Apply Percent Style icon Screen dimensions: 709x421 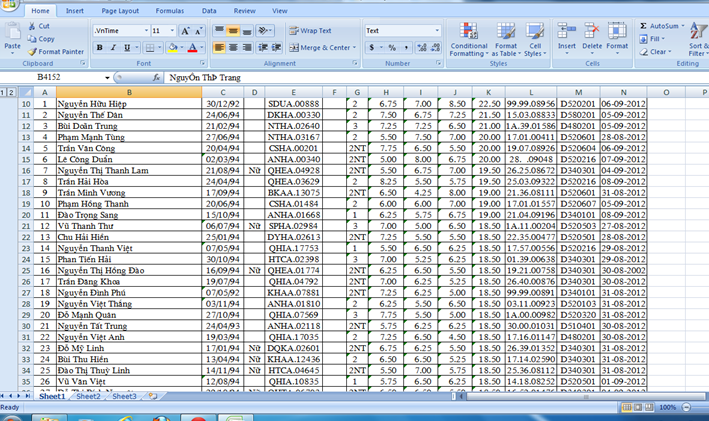pyautogui.click(x=392, y=47)
